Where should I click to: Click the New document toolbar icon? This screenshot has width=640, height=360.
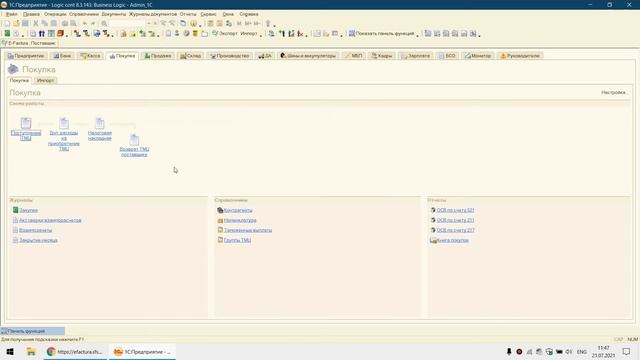tap(7, 24)
